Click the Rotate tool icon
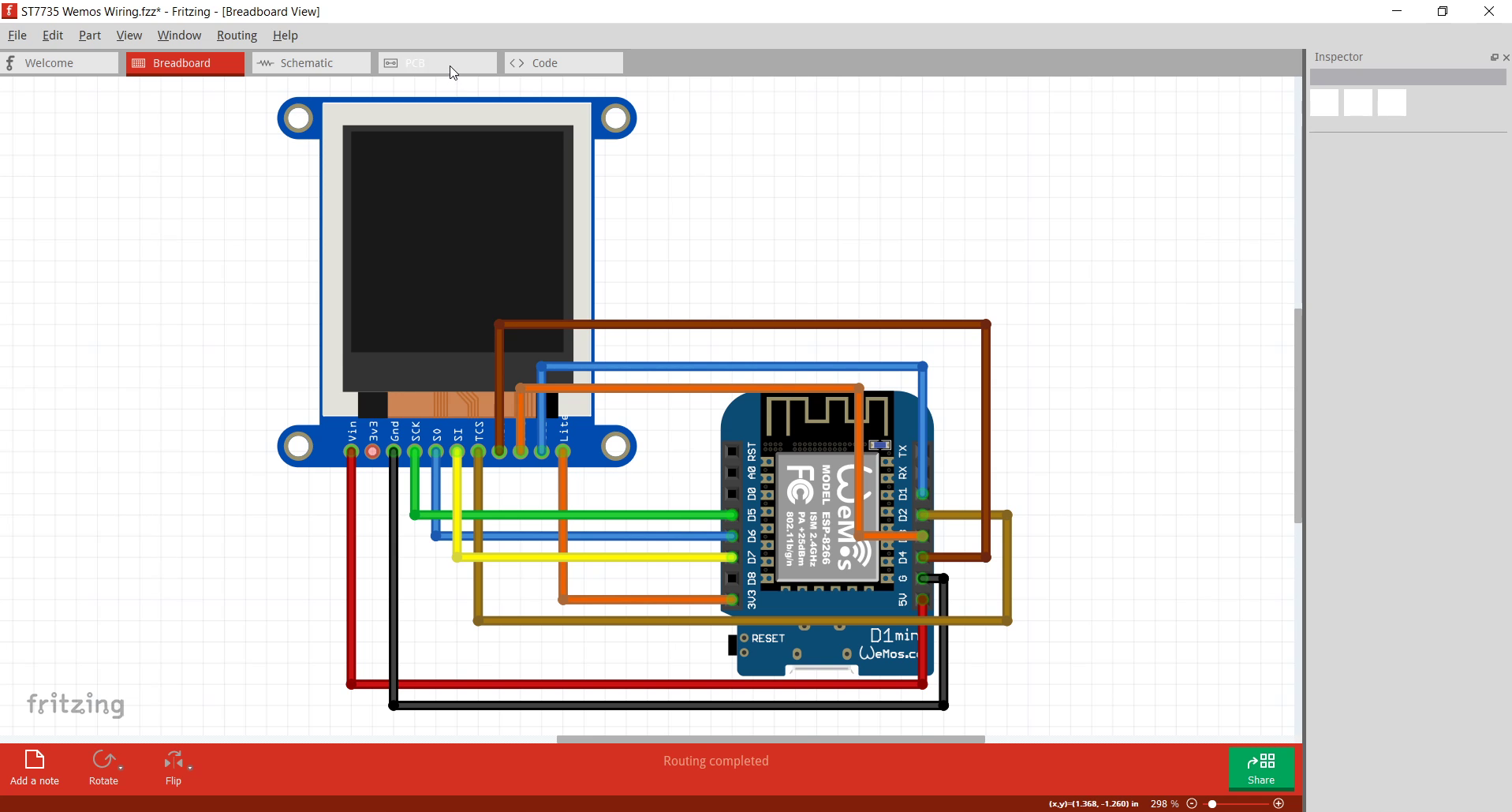The width and height of the screenshot is (1512, 812). point(103,760)
